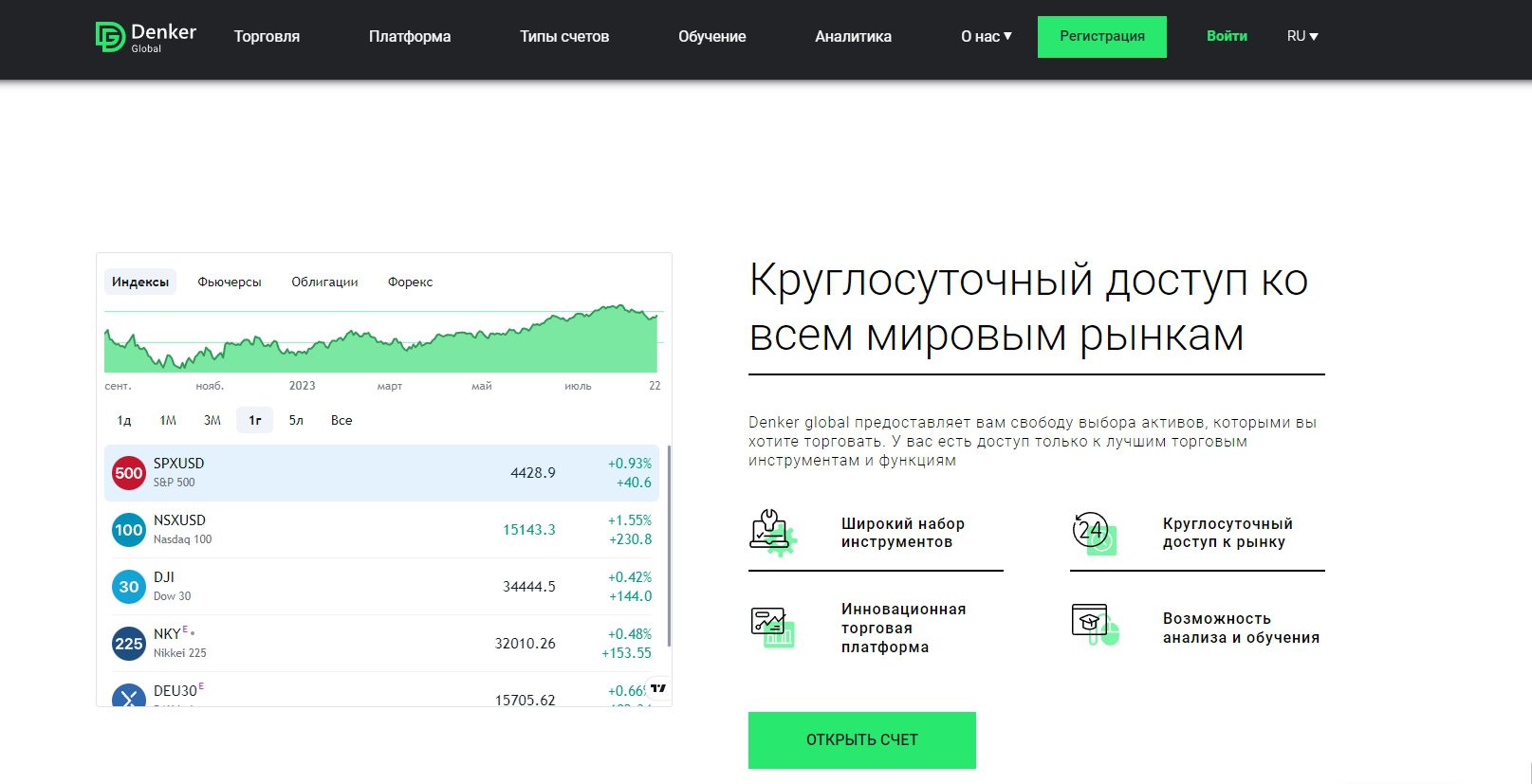Select the NKY Nikkei row
Image resolution: width=1532 pixels, height=784 pixels.
coord(381,644)
